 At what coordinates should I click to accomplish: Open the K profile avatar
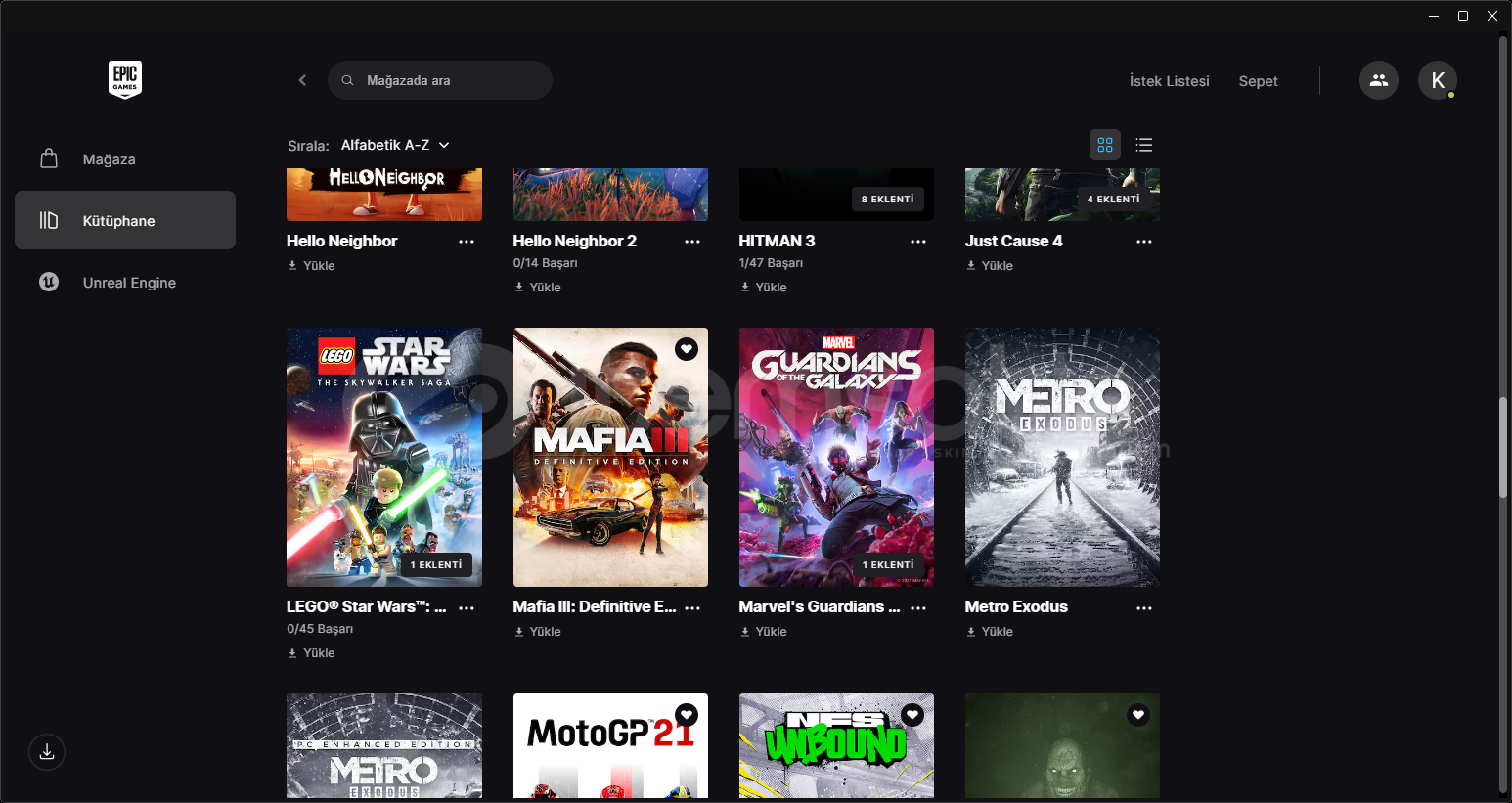pyautogui.click(x=1438, y=80)
